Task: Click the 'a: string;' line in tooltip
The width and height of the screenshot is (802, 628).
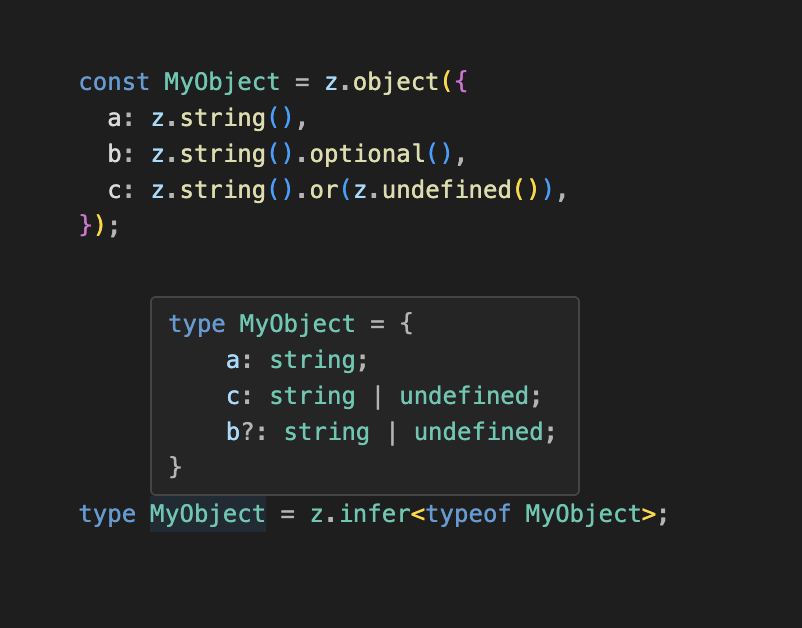Action: (297, 360)
